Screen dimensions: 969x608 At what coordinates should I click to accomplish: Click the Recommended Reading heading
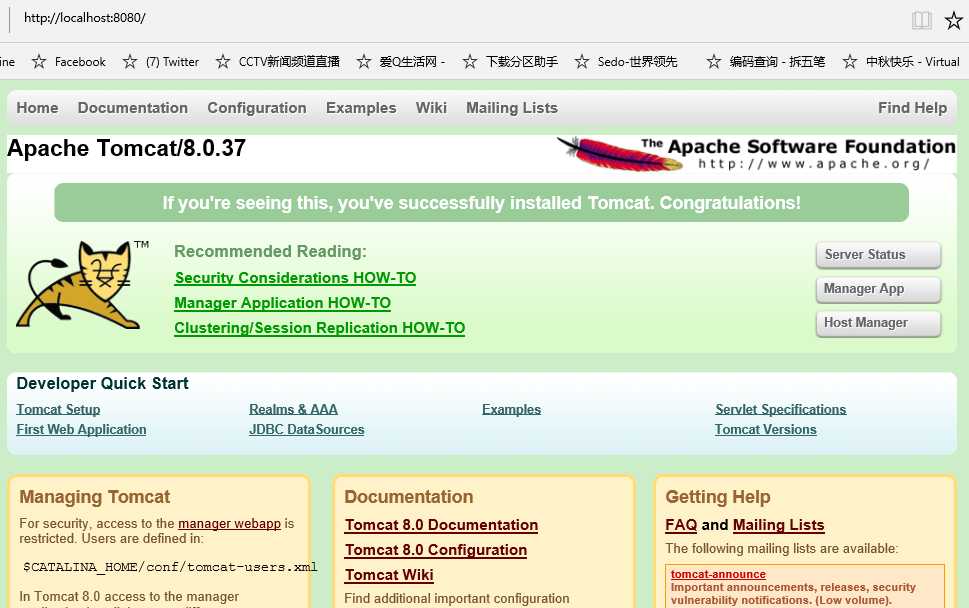[x=270, y=251]
